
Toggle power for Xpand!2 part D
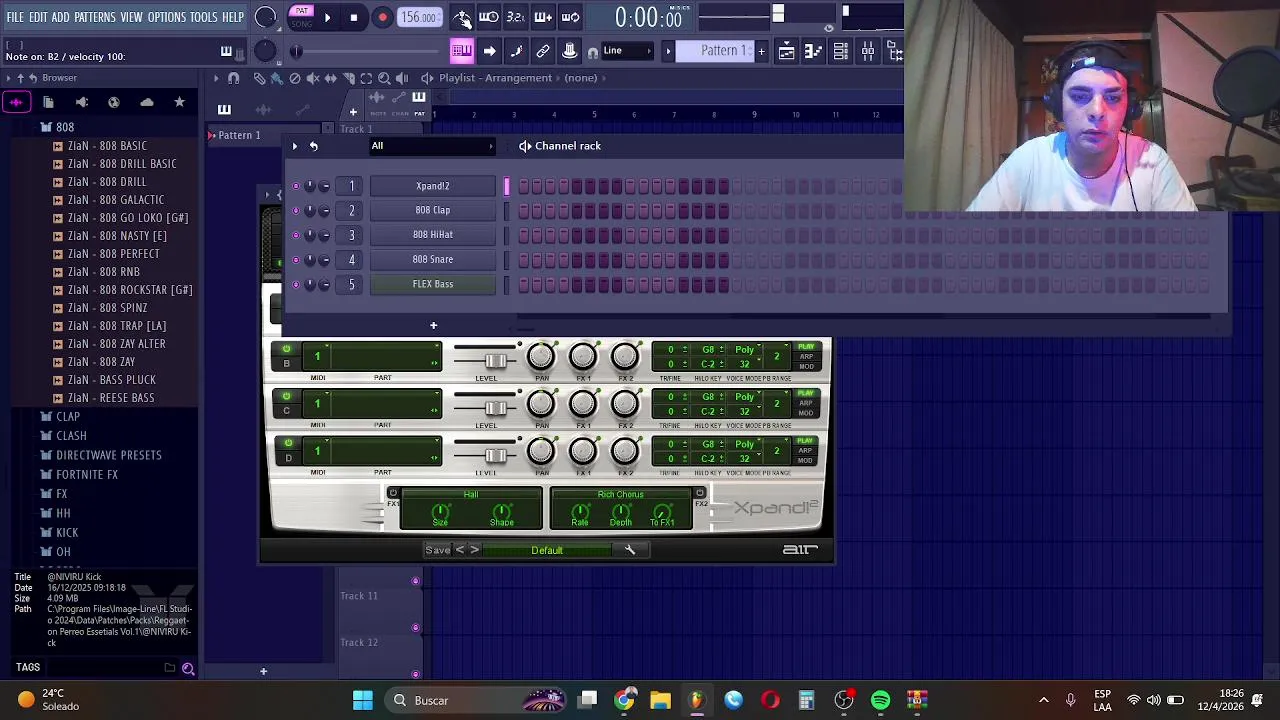288,443
